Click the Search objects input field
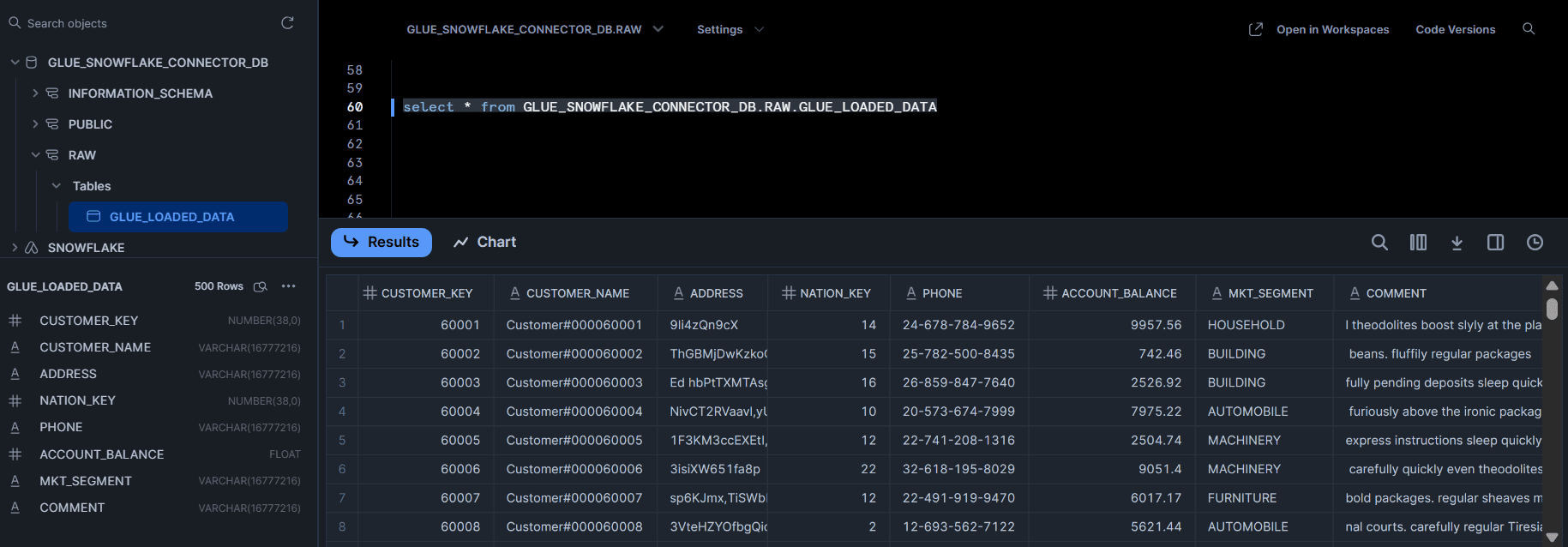 point(146,23)
